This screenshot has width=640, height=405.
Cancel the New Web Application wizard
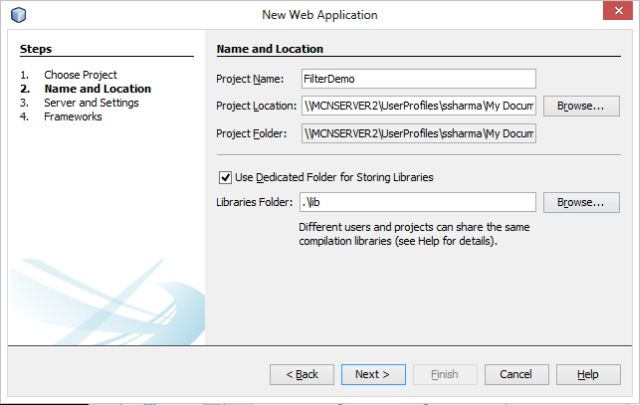(x=516, y=374)
